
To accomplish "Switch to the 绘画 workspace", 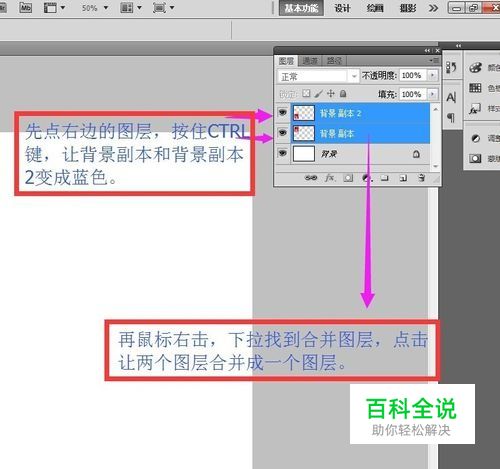I will coord(375,8).
